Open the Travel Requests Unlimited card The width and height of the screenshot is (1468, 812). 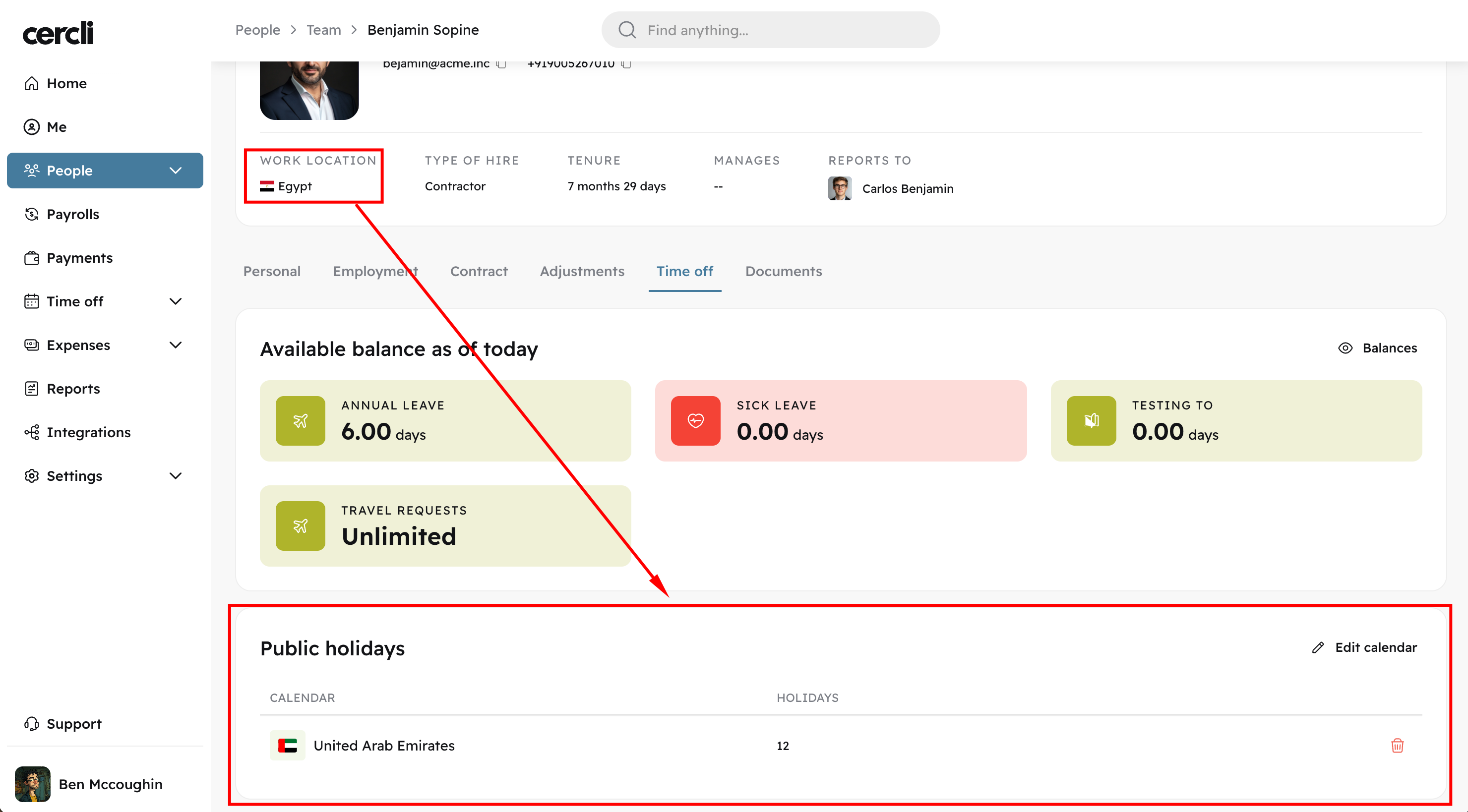(445, 525)
